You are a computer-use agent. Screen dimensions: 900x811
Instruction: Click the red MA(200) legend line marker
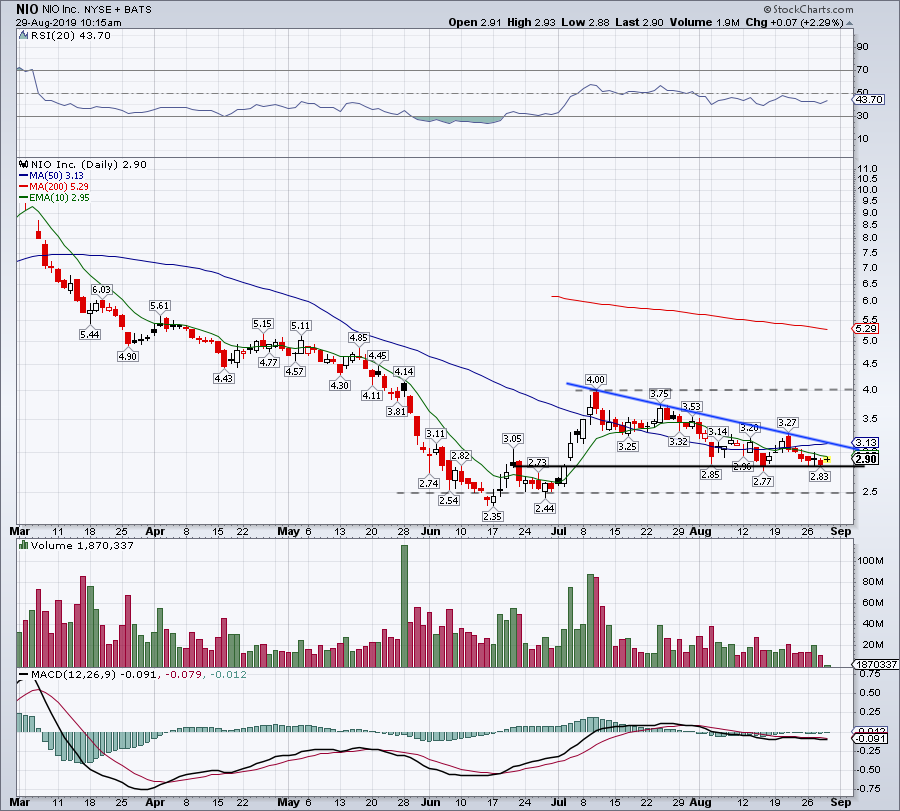click(x=24, y=187)
